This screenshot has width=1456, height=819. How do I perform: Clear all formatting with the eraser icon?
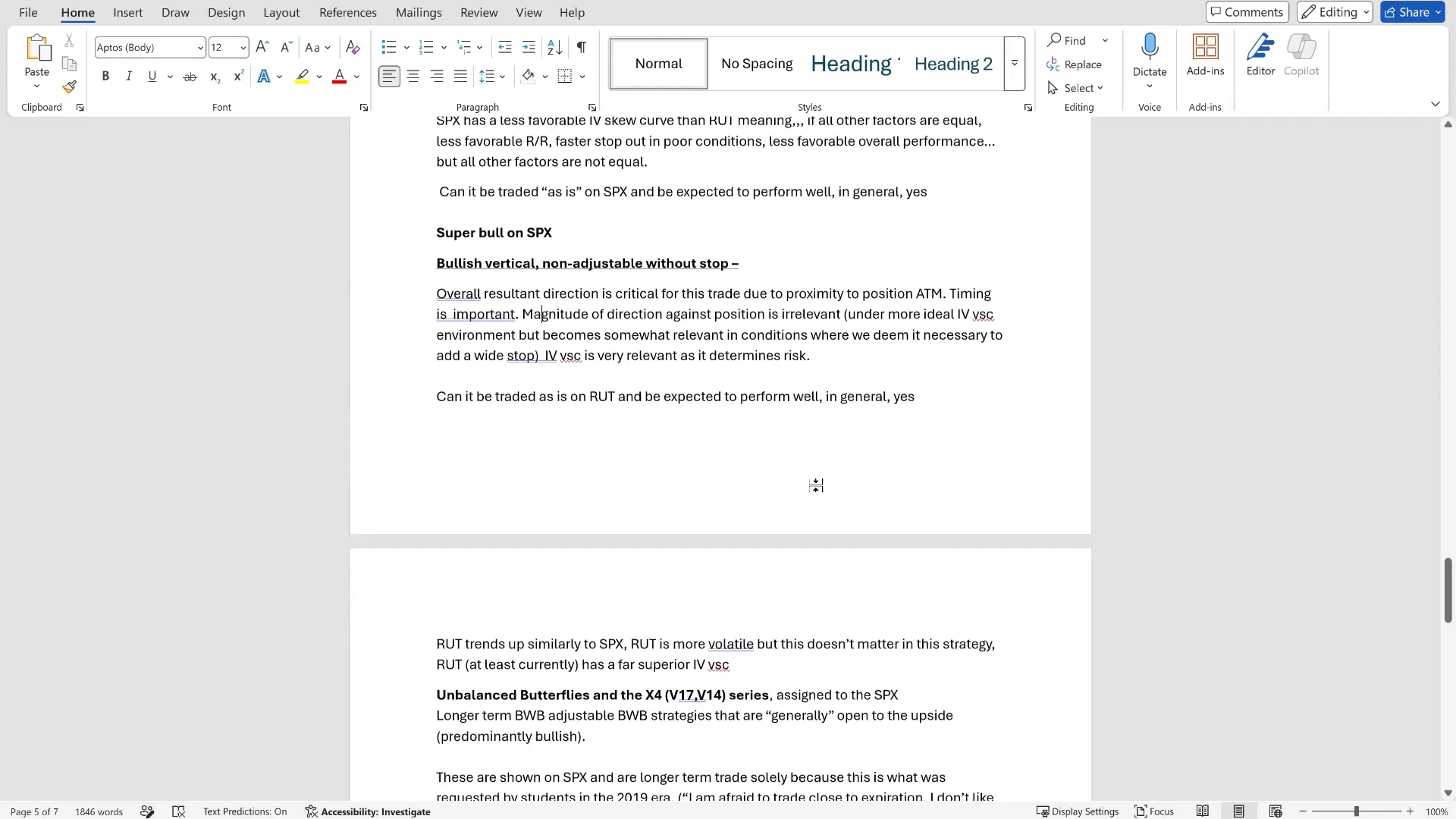click(x=353, y=47)
